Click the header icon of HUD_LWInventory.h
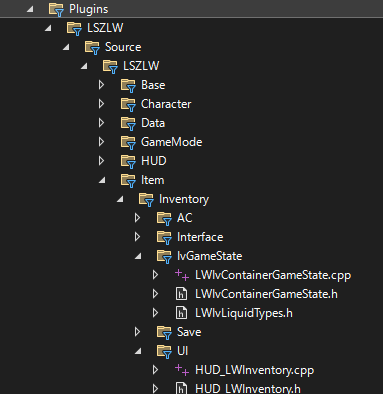This screenshot has width=383, height=394. point(181,388)
